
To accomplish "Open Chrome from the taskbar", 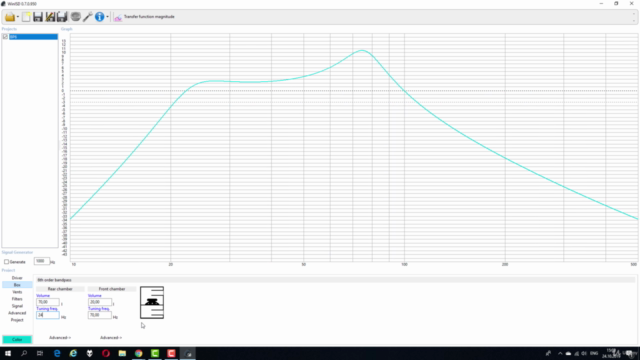I will (x=138, y=353).
